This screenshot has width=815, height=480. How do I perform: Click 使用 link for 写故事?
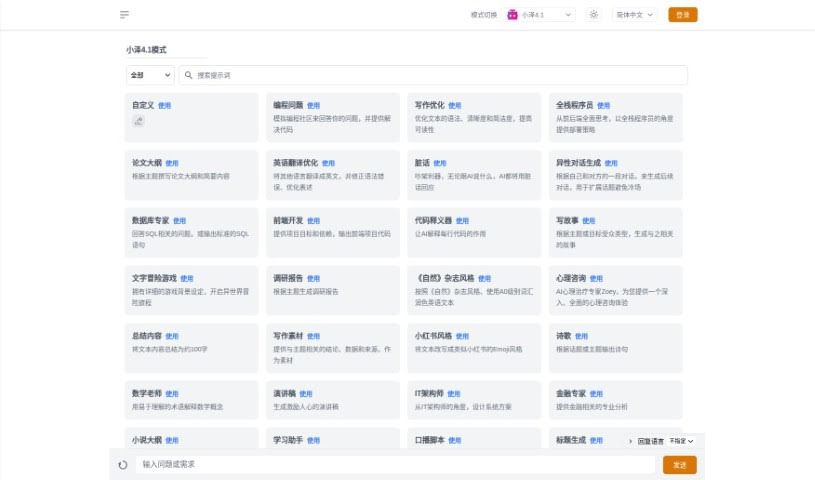click(x=589, y=221)
